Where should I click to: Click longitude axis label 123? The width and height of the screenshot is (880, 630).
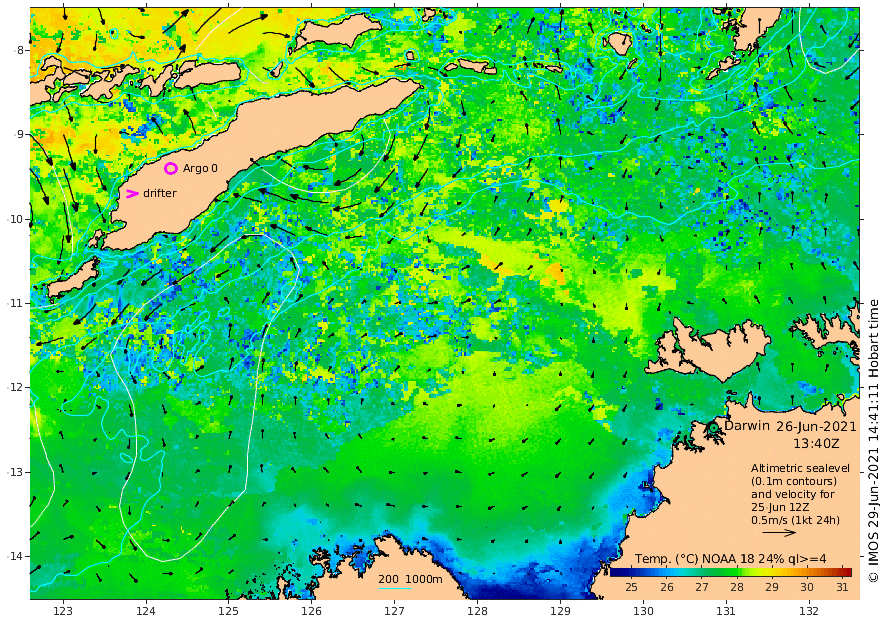(63, 611)
